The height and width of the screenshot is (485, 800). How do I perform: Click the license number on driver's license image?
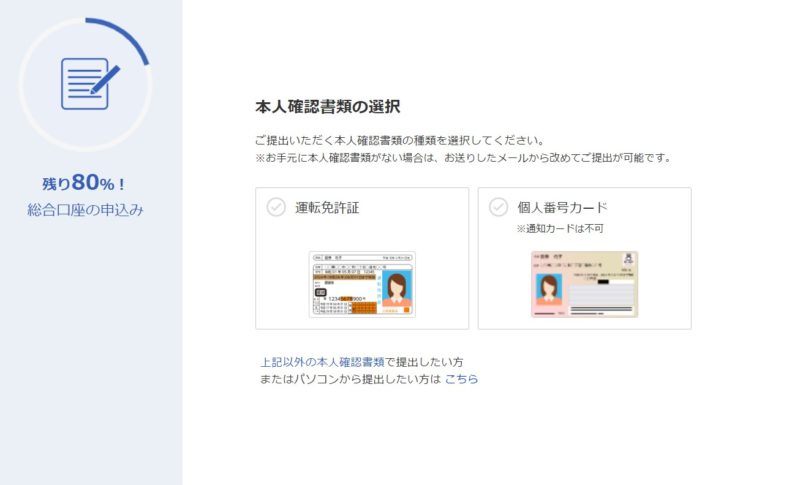(x=345, y=298)
